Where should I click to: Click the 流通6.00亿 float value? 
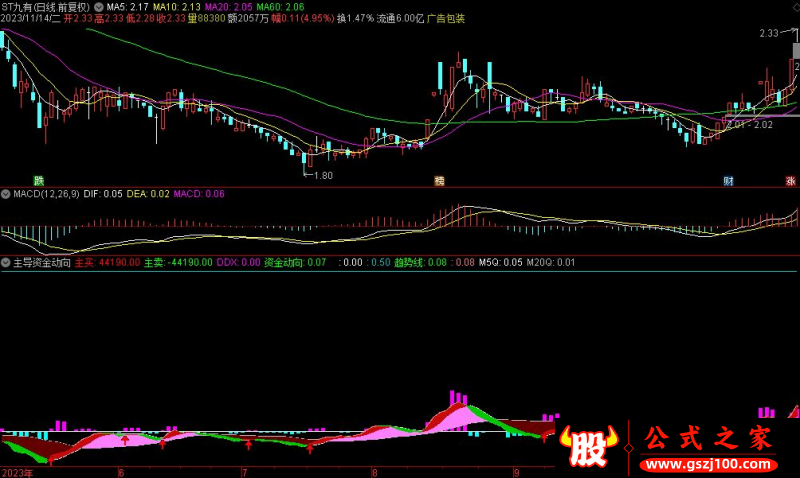pyautogui.click(x=401, y=19)
